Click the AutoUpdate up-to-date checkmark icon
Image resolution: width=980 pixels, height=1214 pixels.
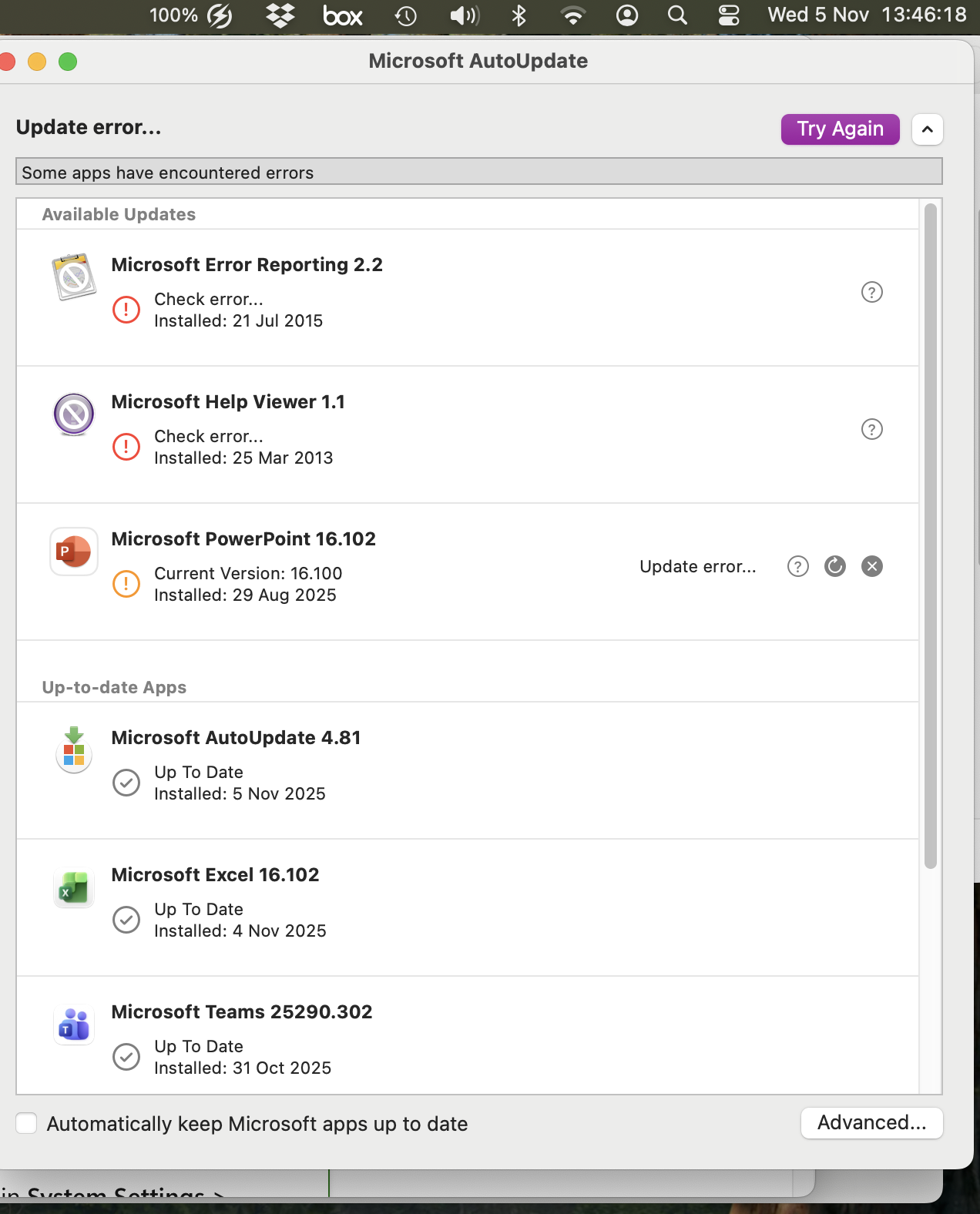pos(126,783)
